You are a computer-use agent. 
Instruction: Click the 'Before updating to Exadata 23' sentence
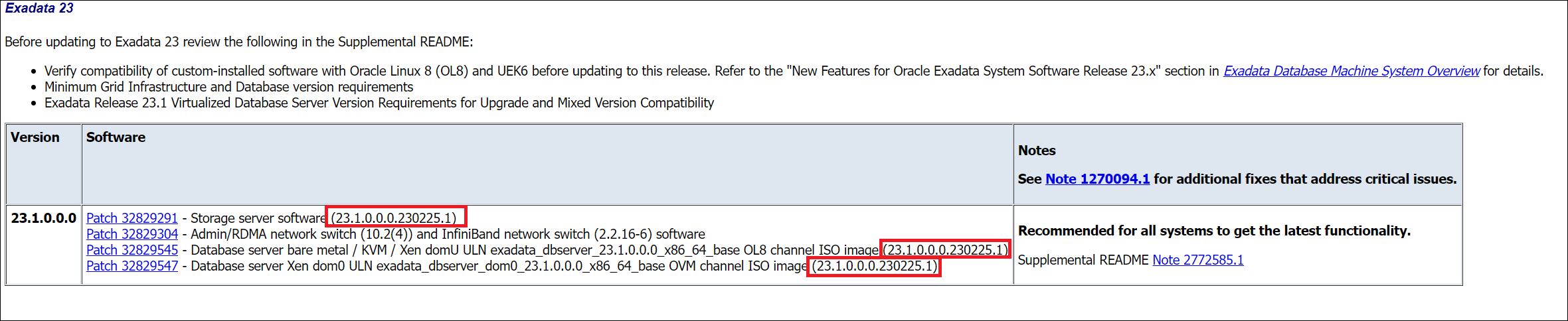(239, 42)
